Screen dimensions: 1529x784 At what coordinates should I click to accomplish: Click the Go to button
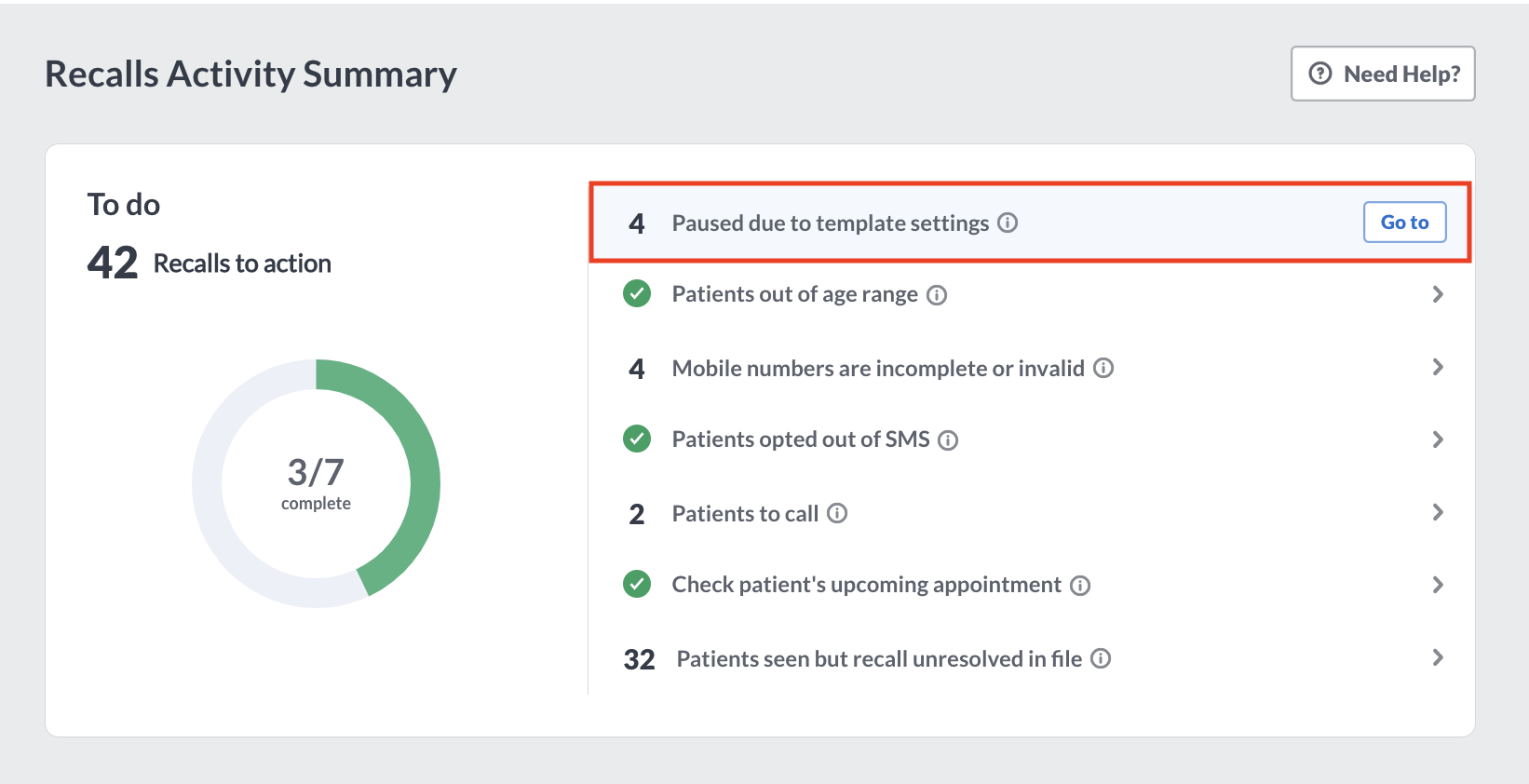tap(1404, 223)
